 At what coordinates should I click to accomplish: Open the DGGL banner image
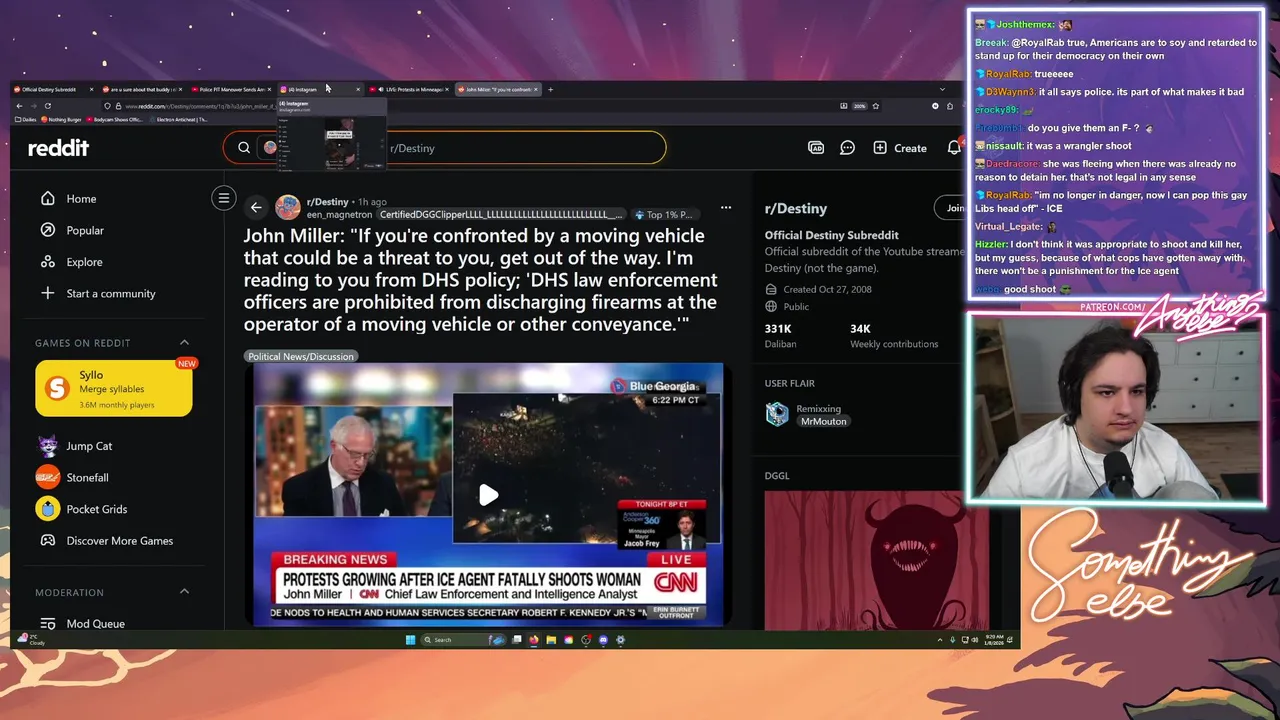pyautogui.click(x=864, y=560)
